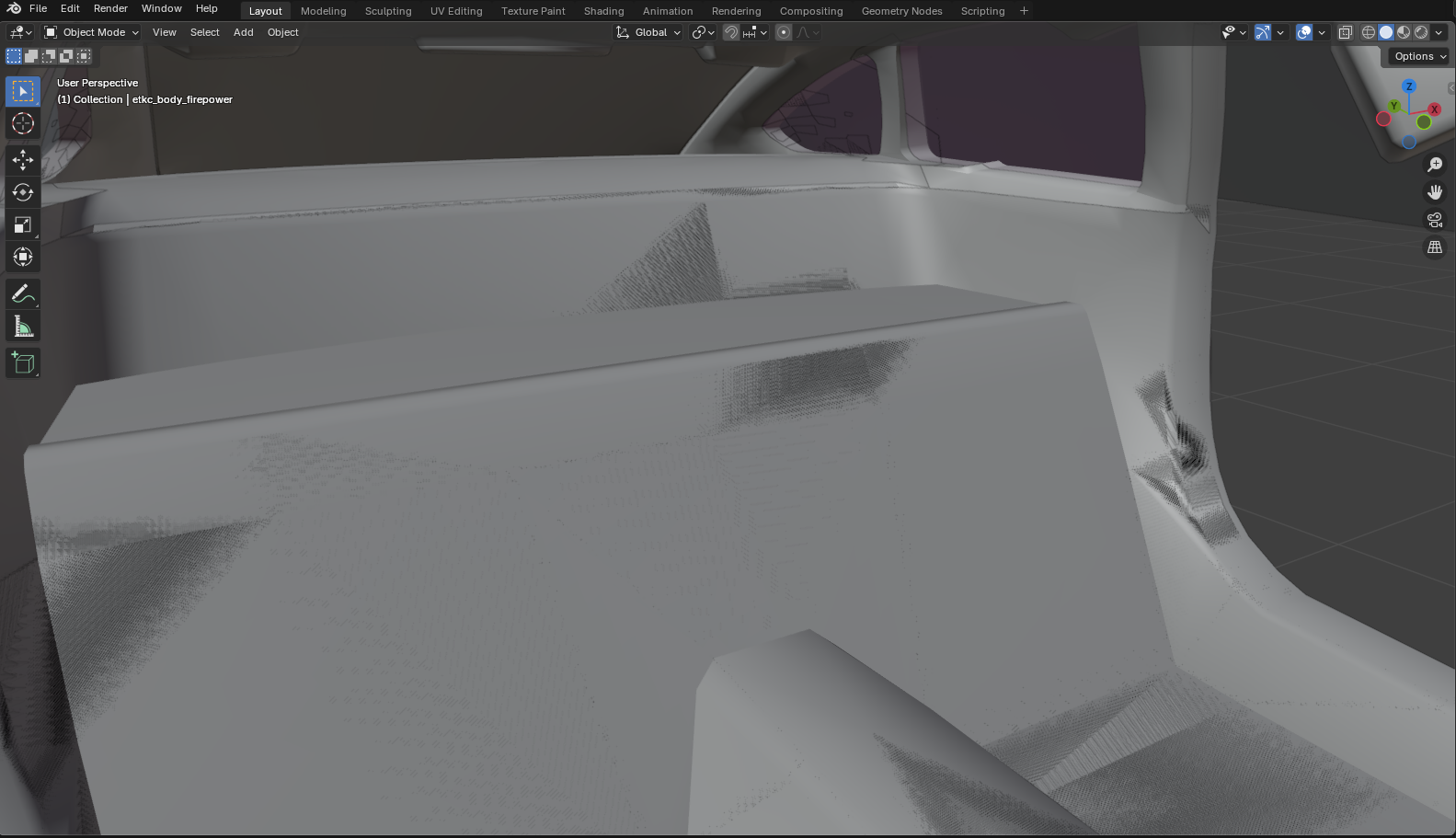Screen dimensions: 1456x838
Task: Toggle X-ray display
Action: tap(1345, 32)
